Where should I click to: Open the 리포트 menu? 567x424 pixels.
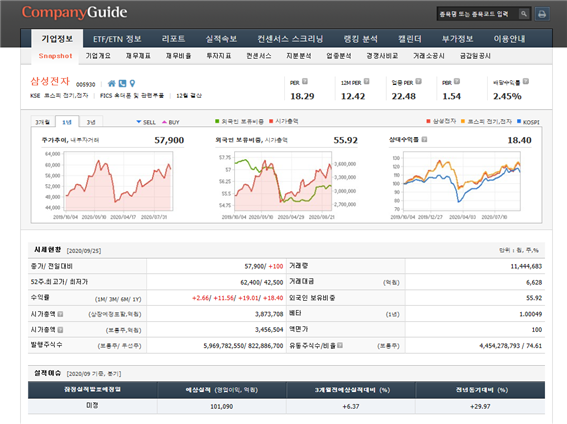pyautogui.click(x=174, y=39)
